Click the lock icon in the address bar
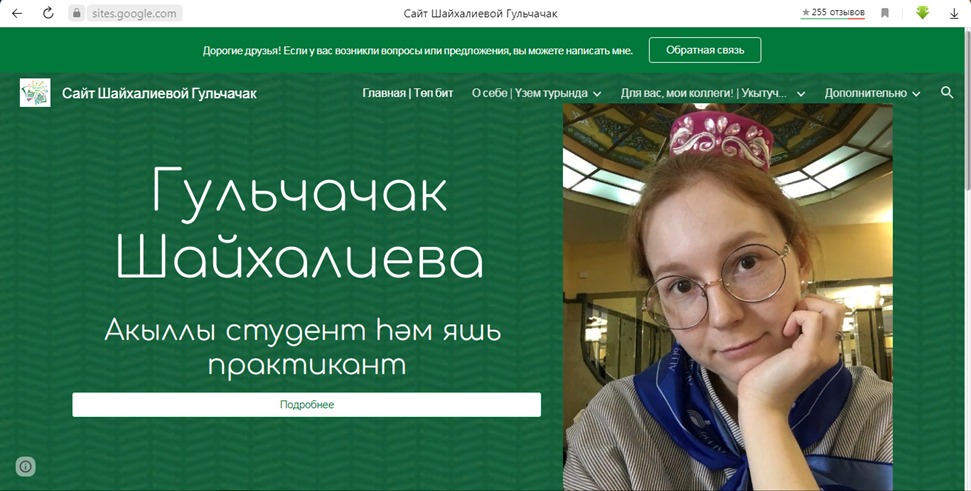 (x=76, y=14)
